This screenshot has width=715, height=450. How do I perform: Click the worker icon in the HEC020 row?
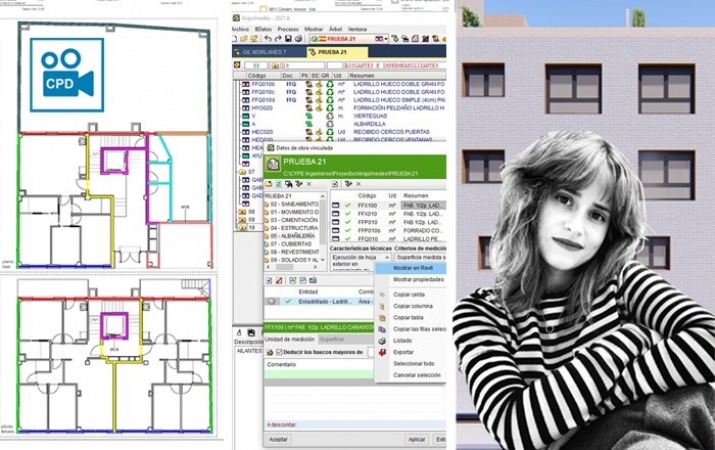point(309,132)
